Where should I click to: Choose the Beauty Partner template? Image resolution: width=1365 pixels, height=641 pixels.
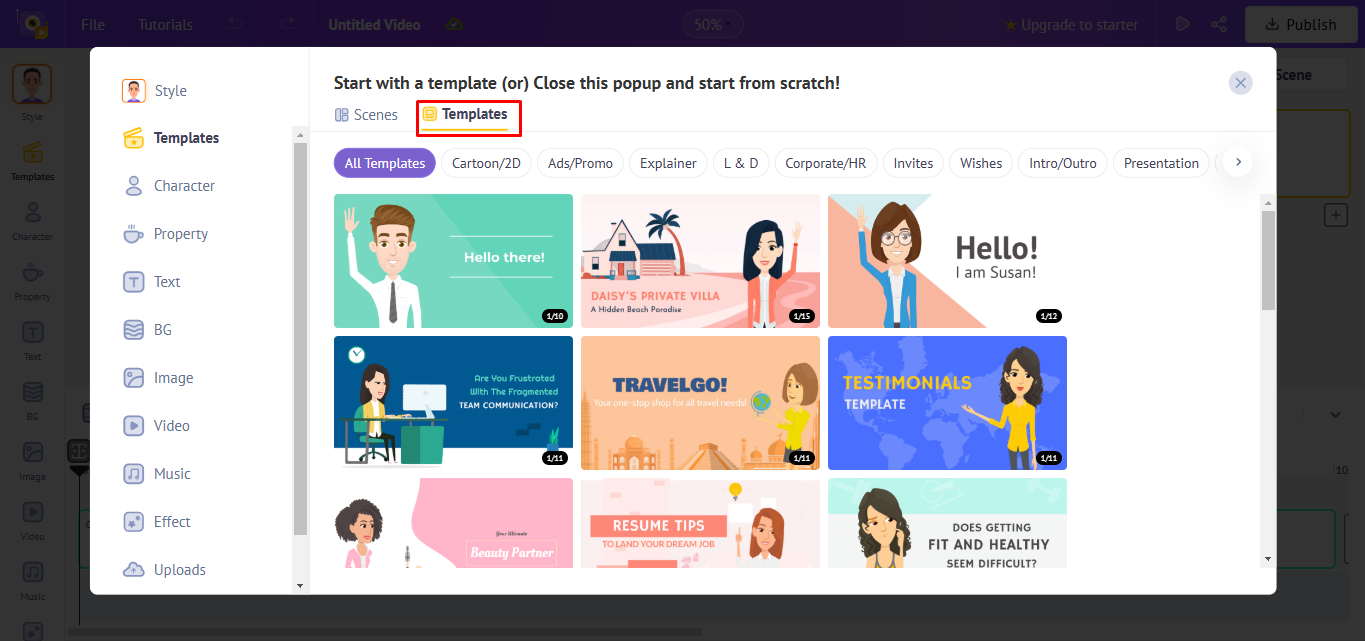tap(453, 523)
